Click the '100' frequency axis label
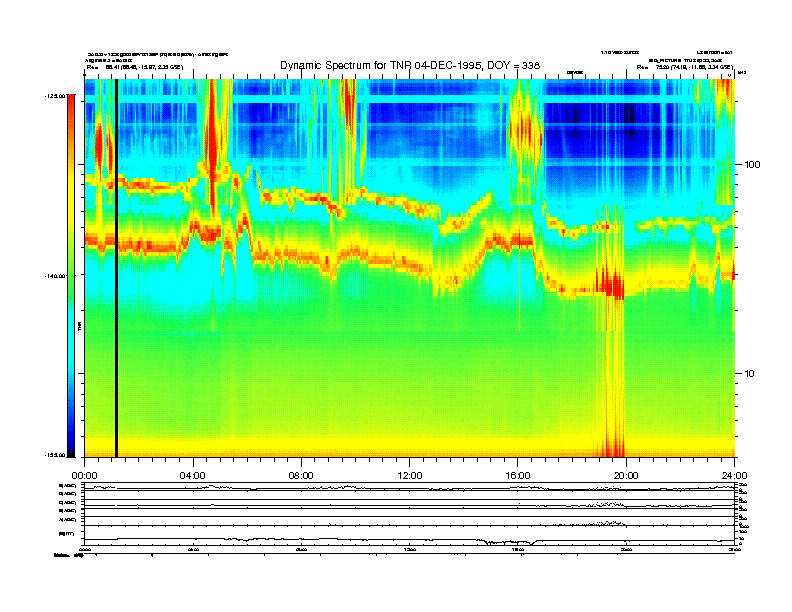This screenshot has height=612, width=792. tap(752, 165)
